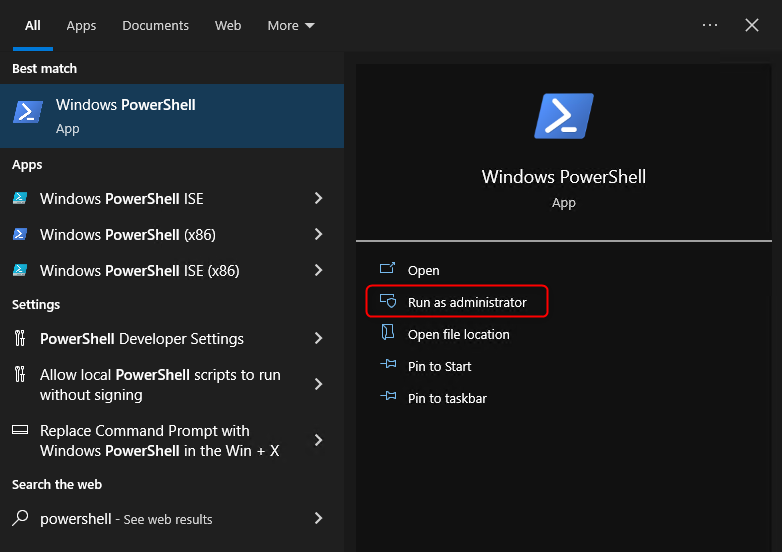Screen dimensions: 782x552
Task: Expand Replace Command Prompt setting chevron
Action: click(318, 440)
